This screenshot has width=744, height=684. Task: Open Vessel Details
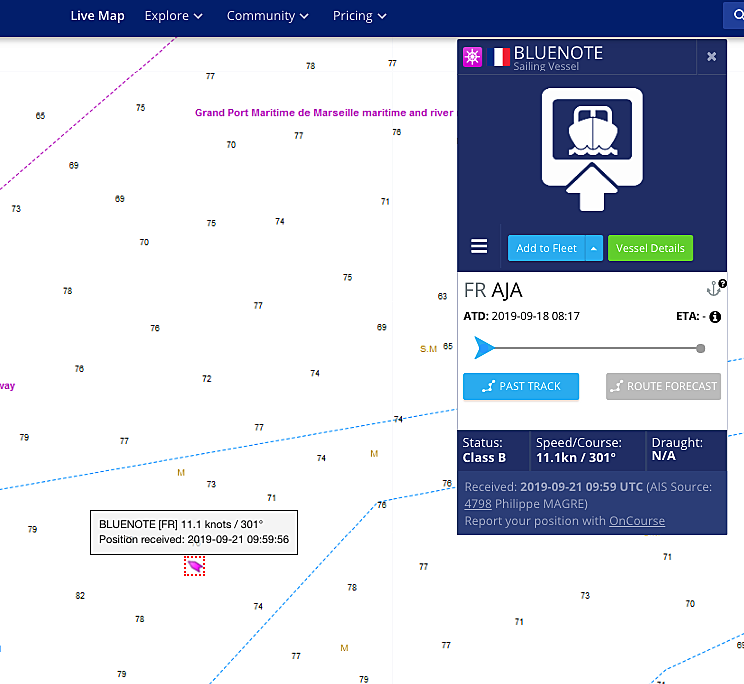click(650, 248)
